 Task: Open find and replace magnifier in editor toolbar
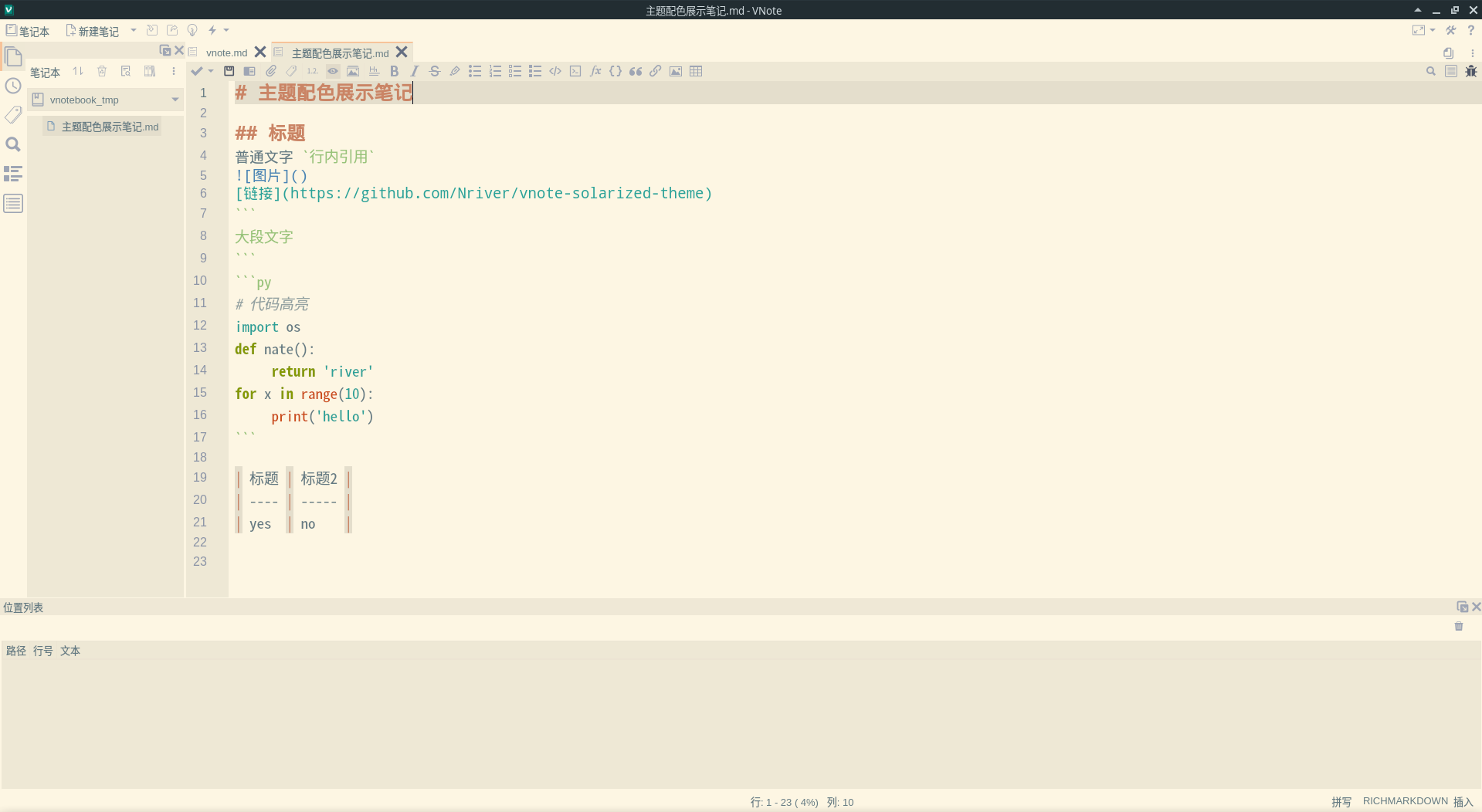click(x=1431, y=71)
